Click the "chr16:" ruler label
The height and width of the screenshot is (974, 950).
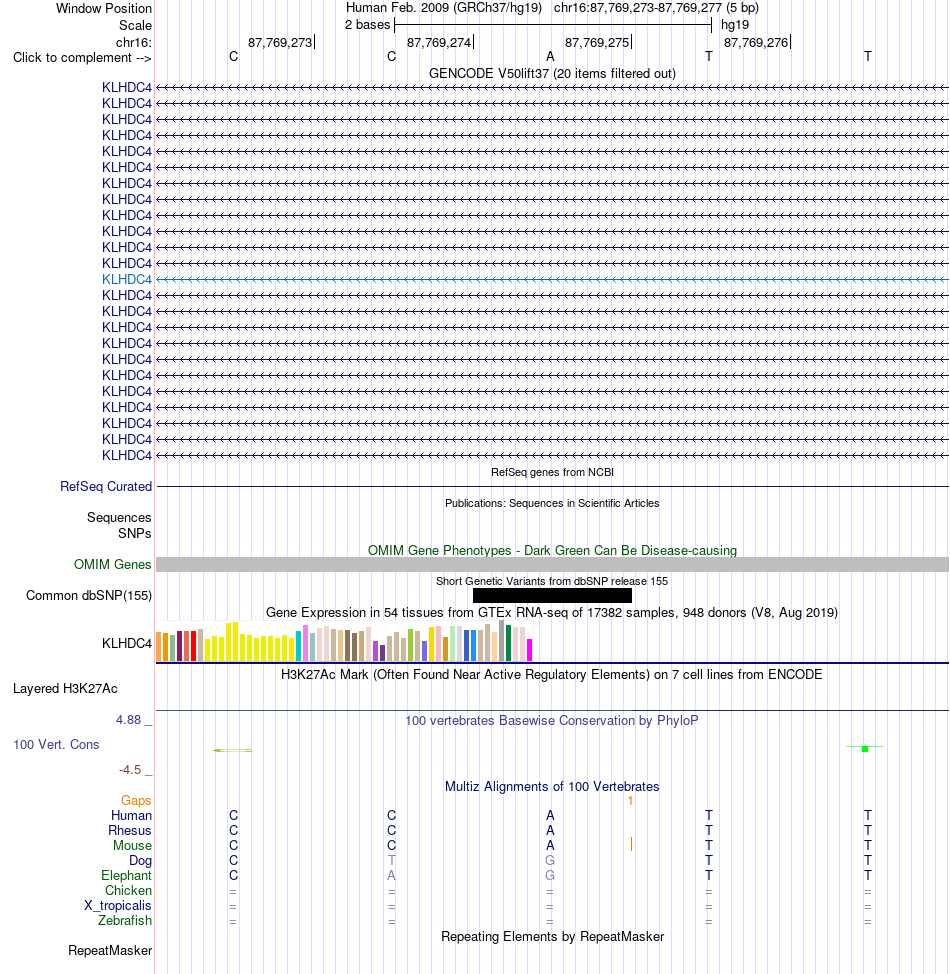click(134, 42)
